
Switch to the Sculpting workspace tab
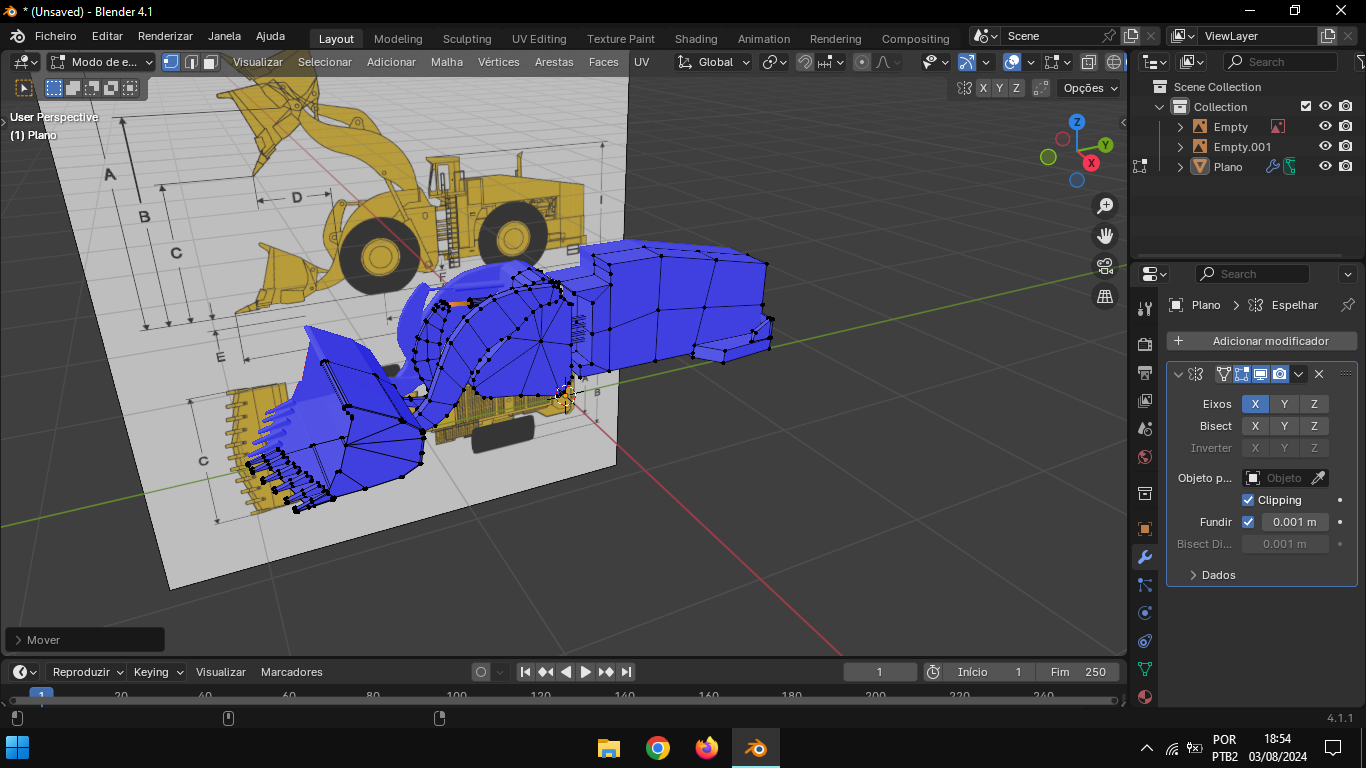467,39
